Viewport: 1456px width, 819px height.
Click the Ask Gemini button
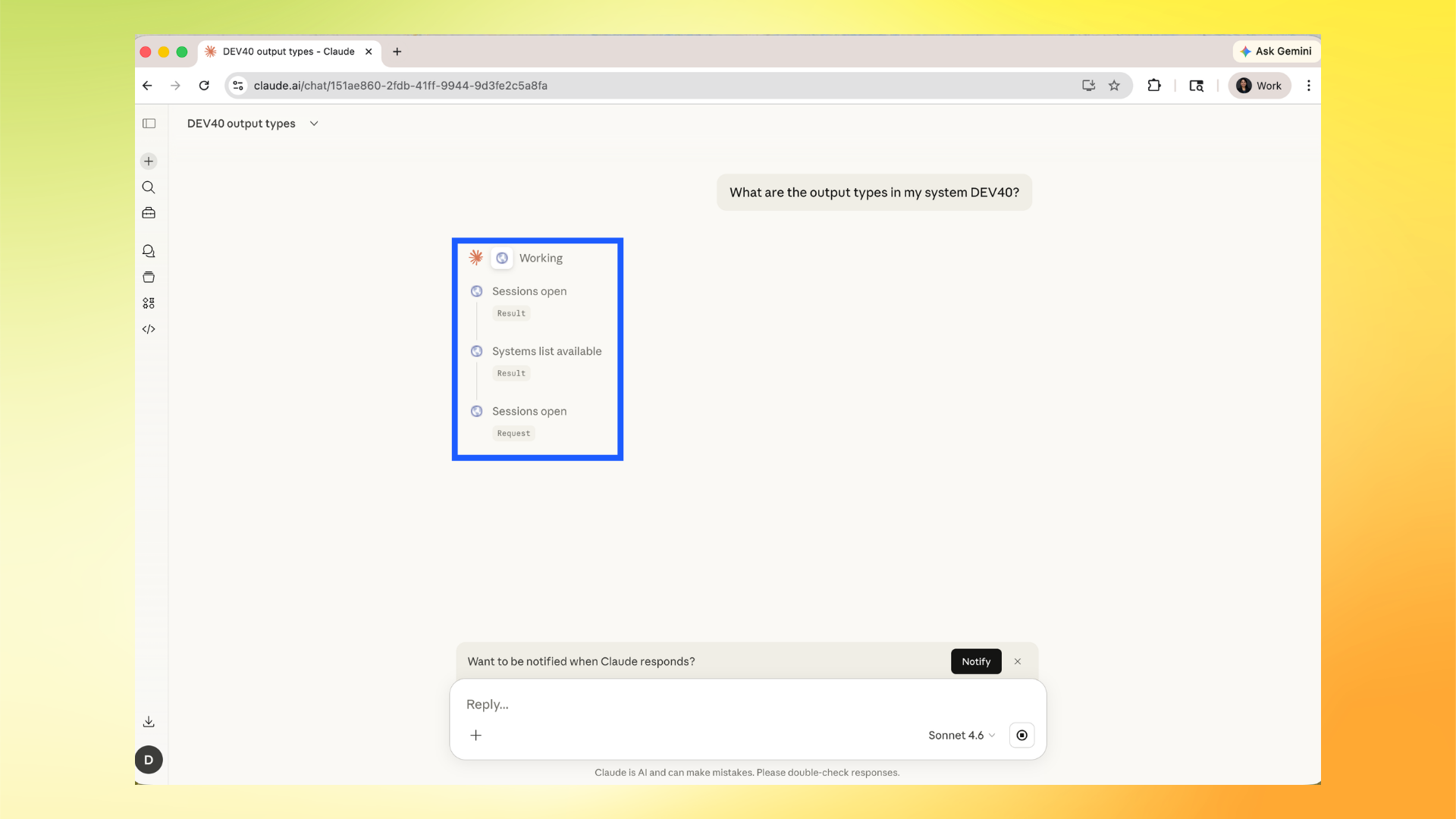(x=1276, y=52)
